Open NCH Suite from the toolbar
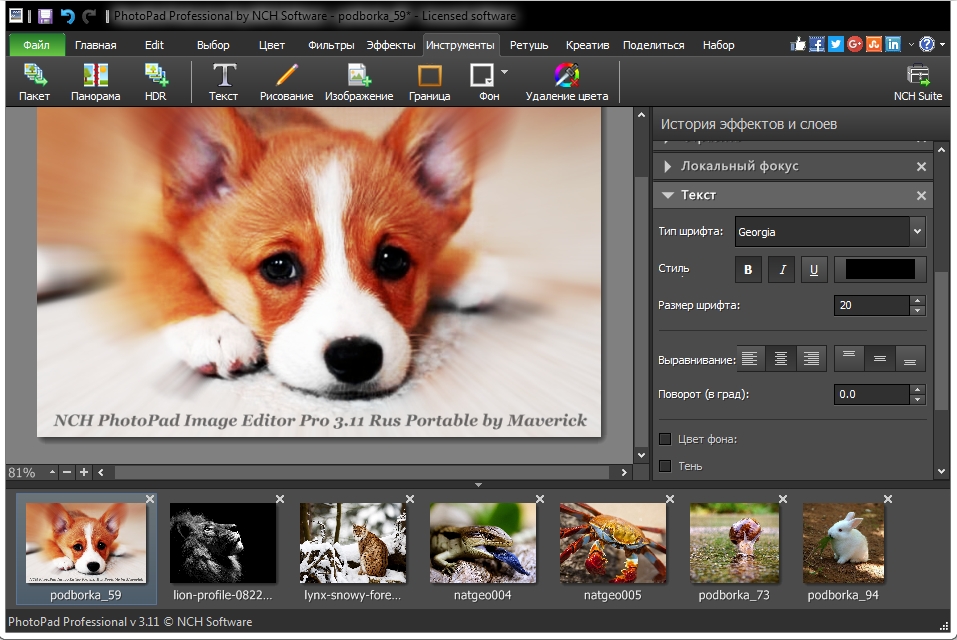This screenshot has width=957, height=640. coord(917,81)
